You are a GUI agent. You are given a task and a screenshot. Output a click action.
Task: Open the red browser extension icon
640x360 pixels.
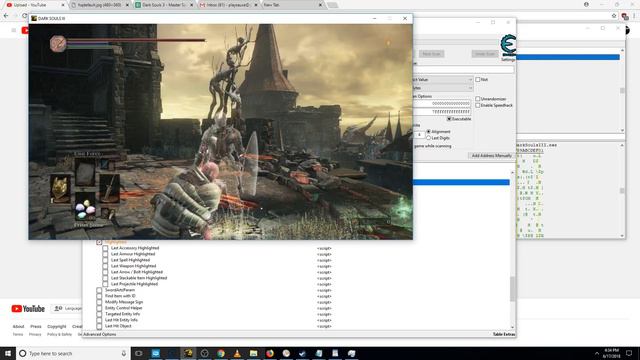tap(624, 16)
